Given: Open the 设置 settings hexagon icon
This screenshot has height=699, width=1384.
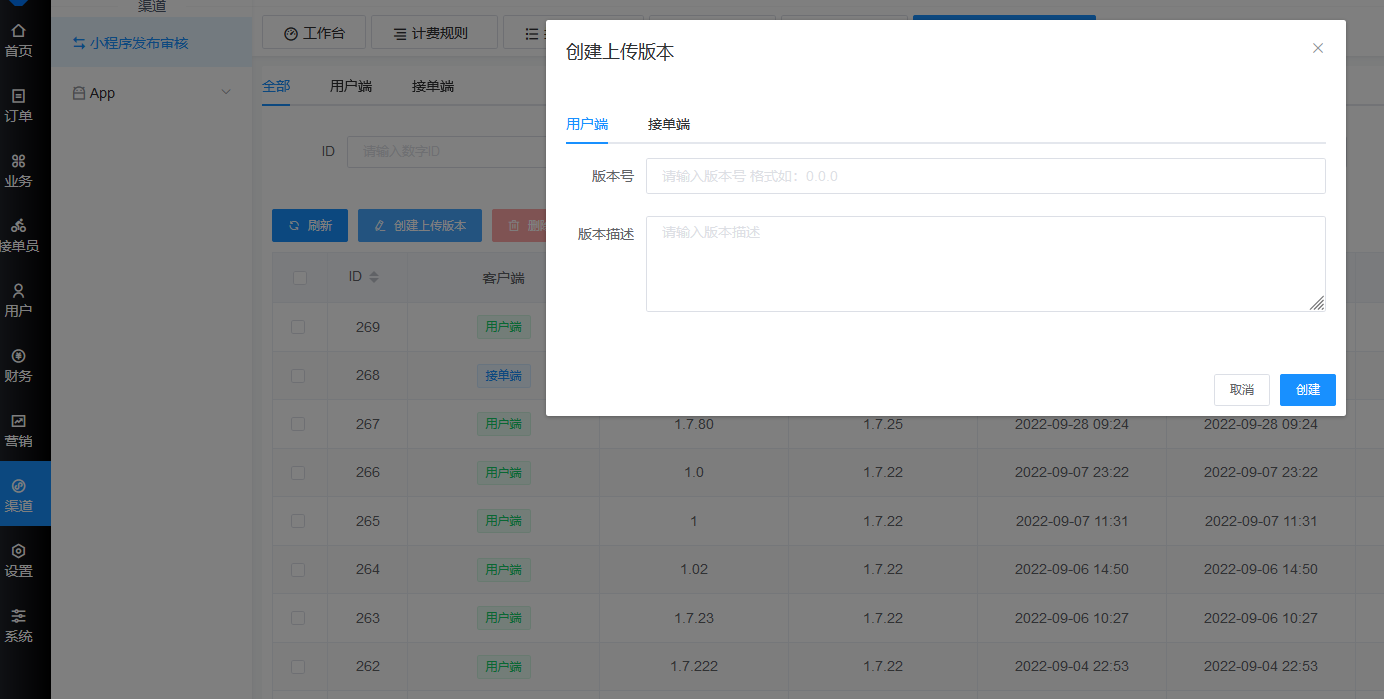Looking at the screenshot, I should 18,551.
